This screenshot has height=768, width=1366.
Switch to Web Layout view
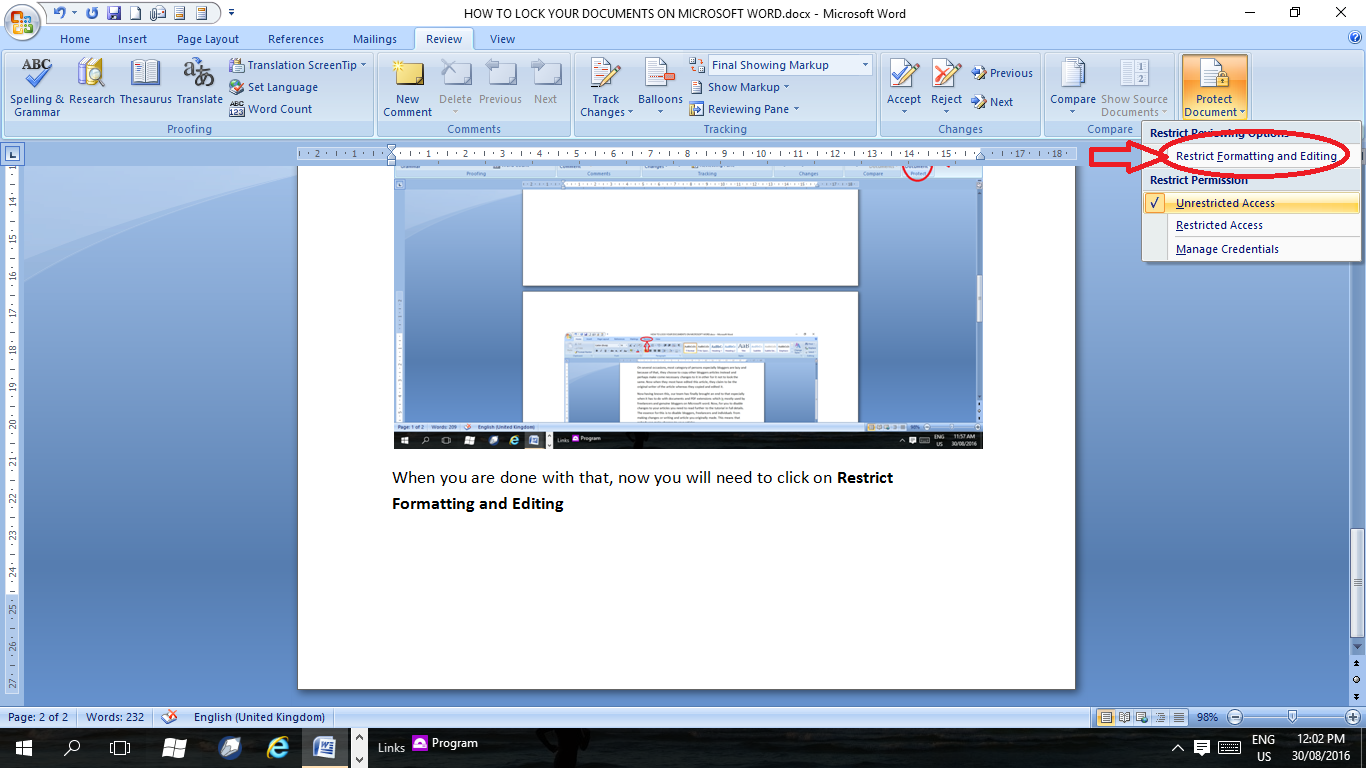pos(1144,717)
